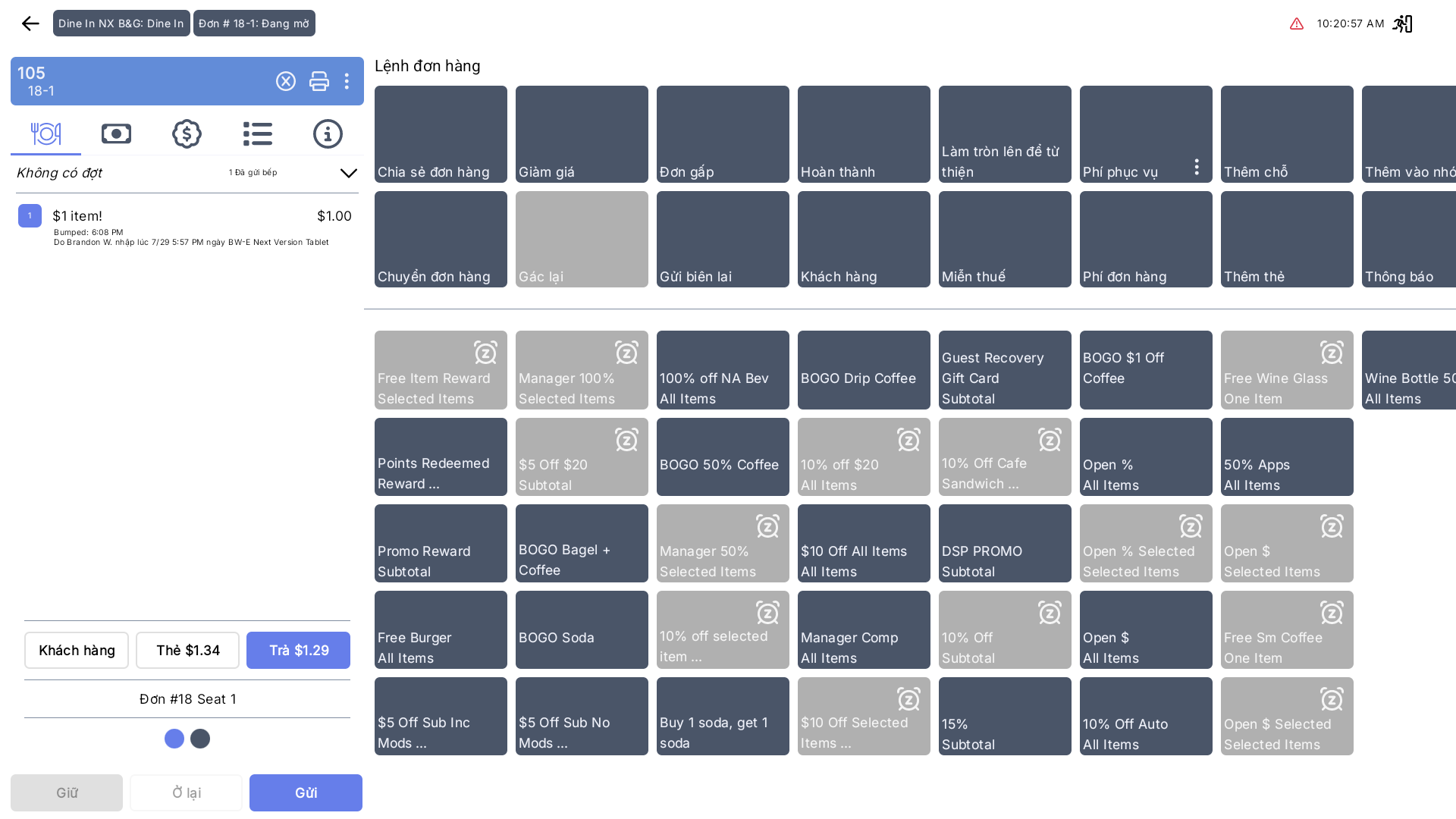1456x819 pixels.
Task: Open the dollar discount badge tab
Action: pyautogui.click(x=187, y=133)
